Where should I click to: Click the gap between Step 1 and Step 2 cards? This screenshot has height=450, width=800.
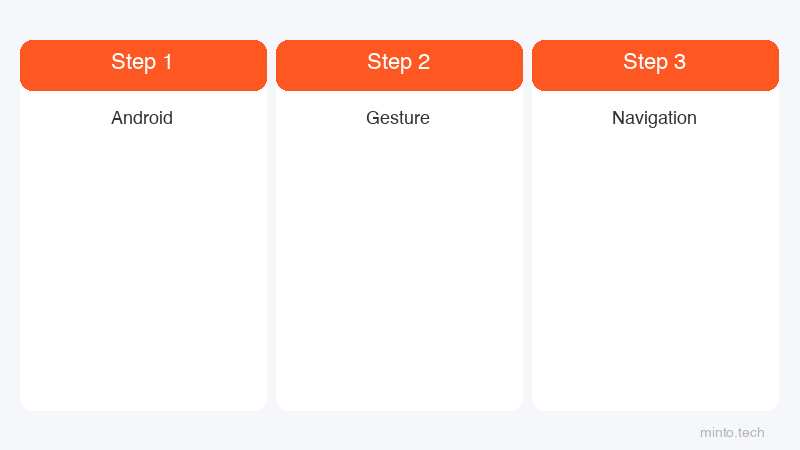point(271,224)
